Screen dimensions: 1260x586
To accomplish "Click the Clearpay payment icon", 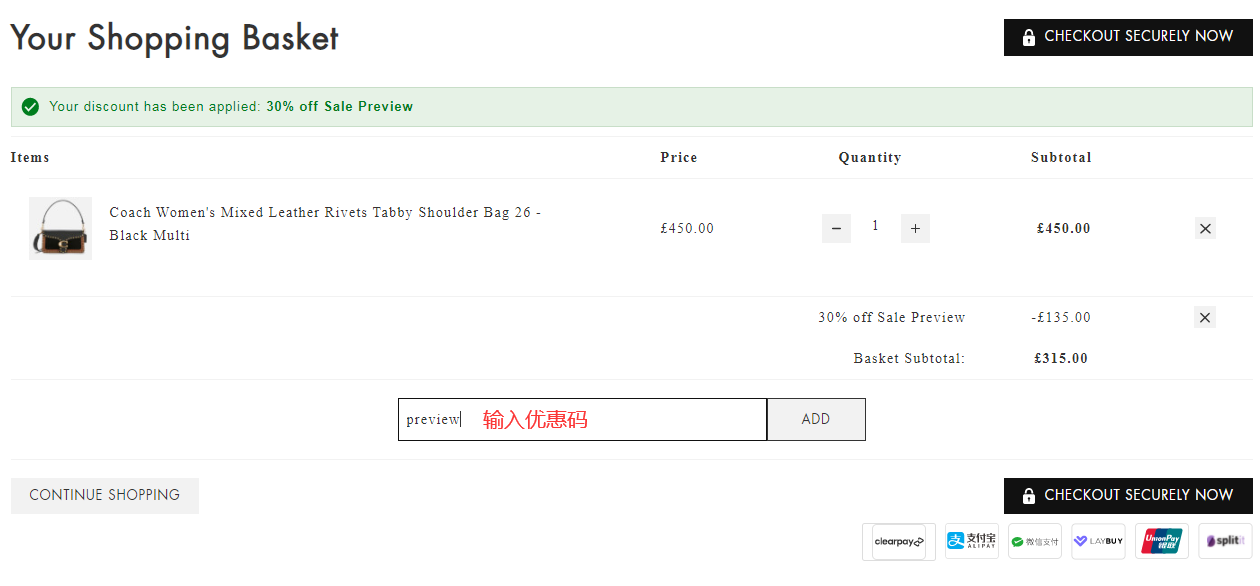I will [899, 541].
